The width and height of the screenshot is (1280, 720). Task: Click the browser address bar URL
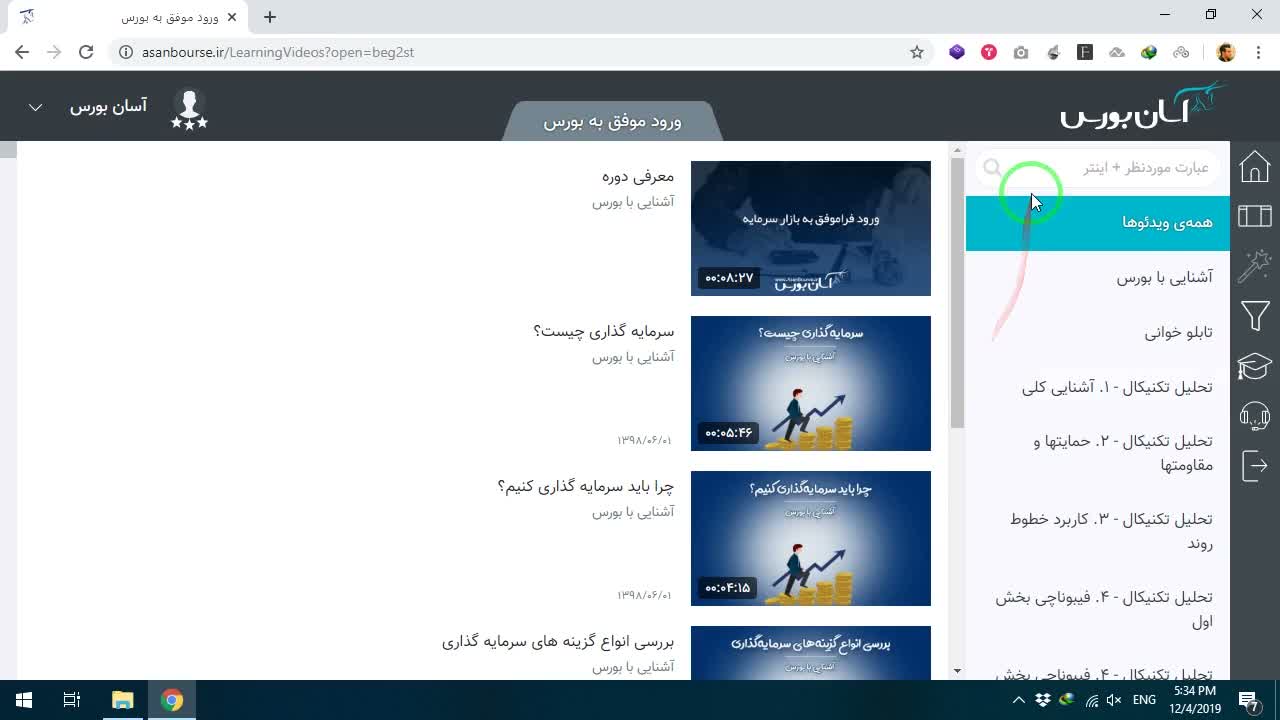(x=278, y=52)
